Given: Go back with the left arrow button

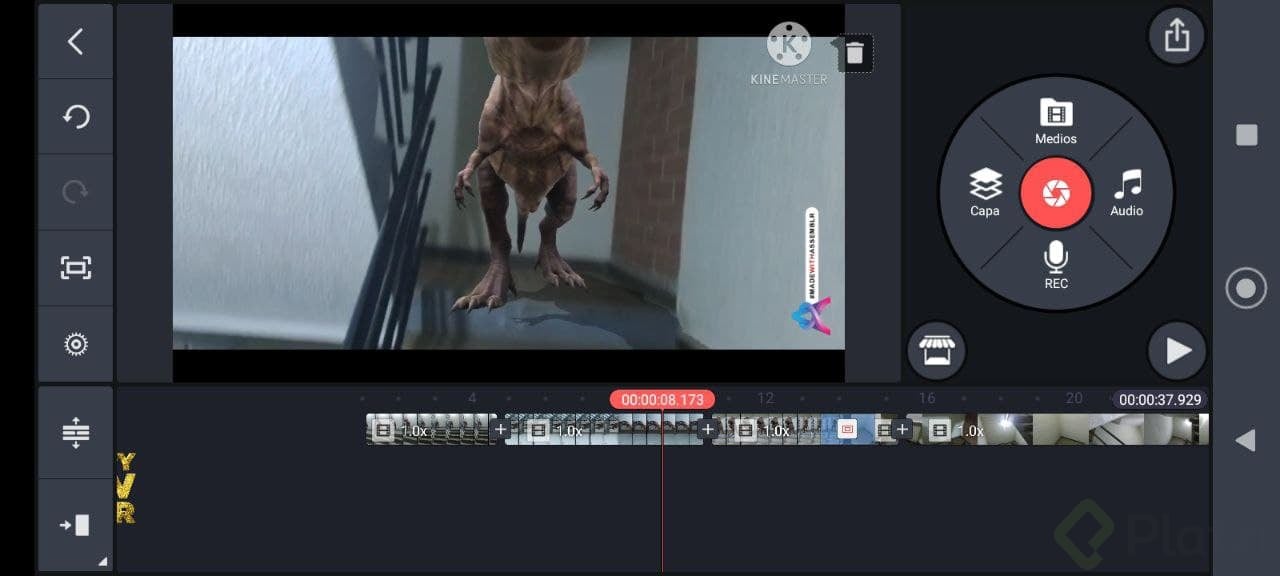Looking at the screenshot, I should [x=75, y=41].
